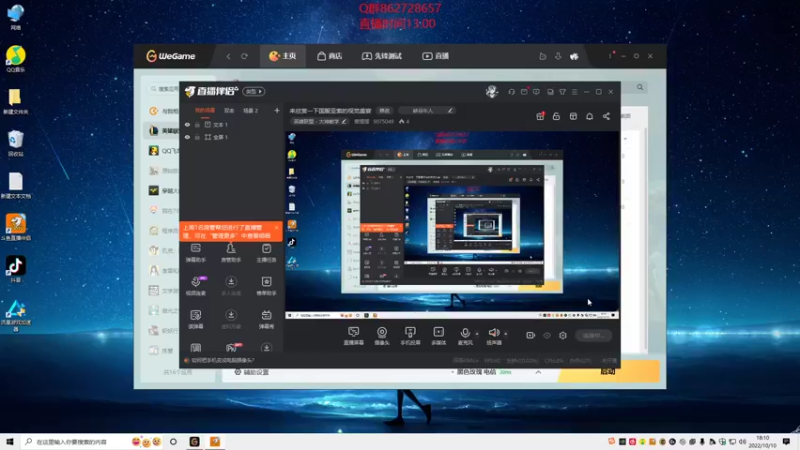The width and height of the screenshot is (800, 450).
Task: Open the user avatar in 直播伴侣 title bar
Action: [x=492, y=92]
